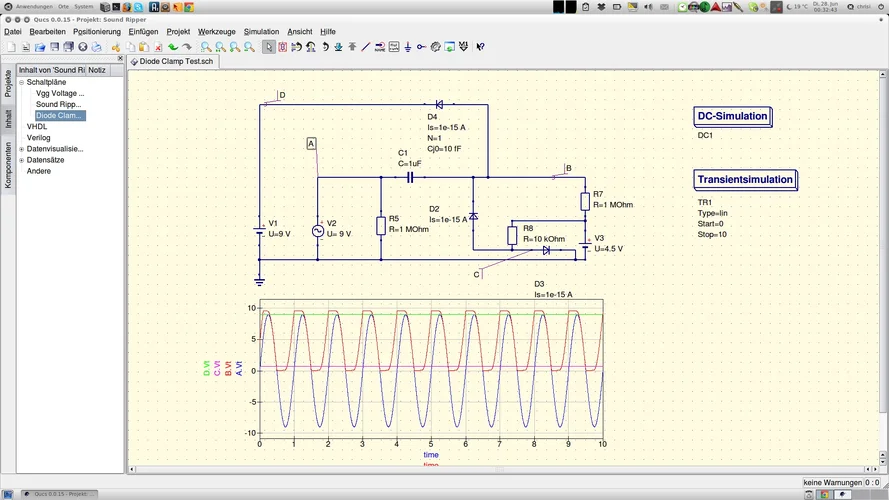Click the Transientsimulation block in schematic

click(x=745, y=180)
